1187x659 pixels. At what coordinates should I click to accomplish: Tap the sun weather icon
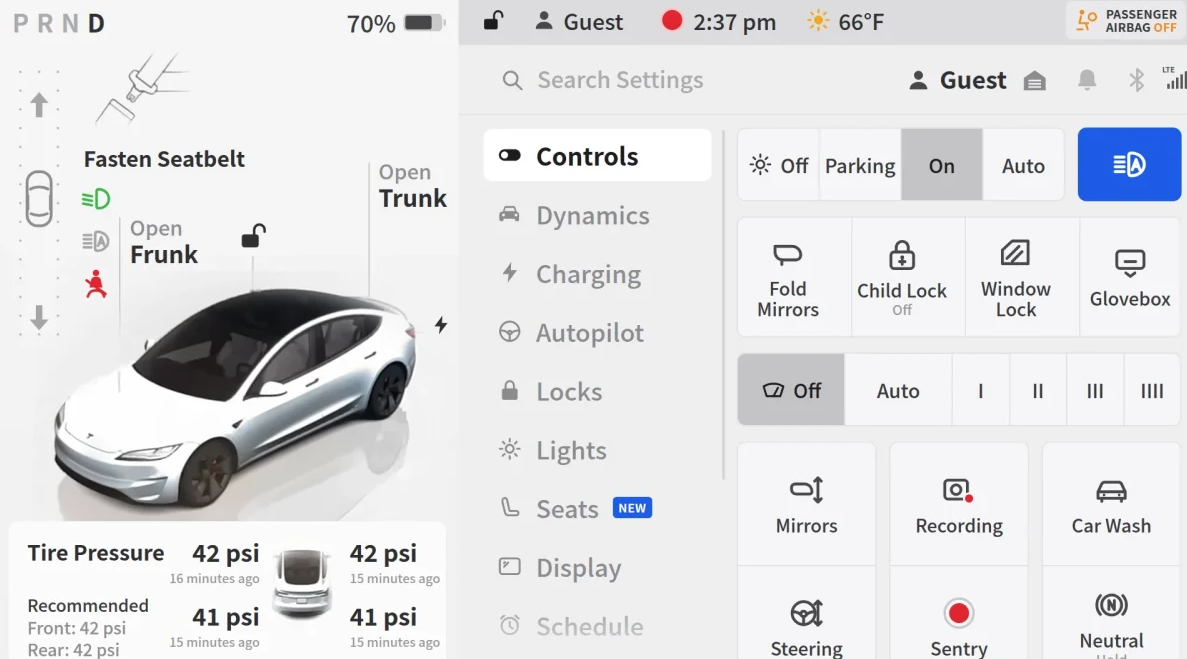pos(818,21)
